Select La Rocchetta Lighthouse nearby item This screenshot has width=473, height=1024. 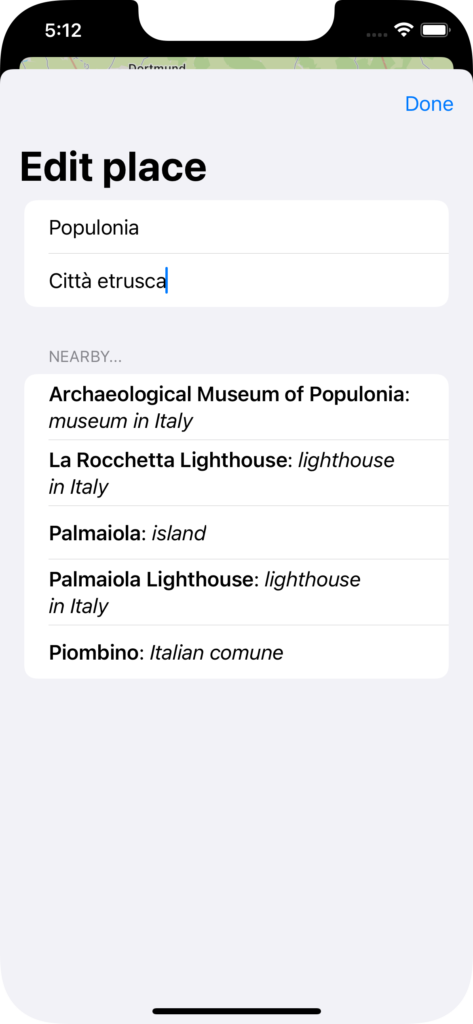236,473
